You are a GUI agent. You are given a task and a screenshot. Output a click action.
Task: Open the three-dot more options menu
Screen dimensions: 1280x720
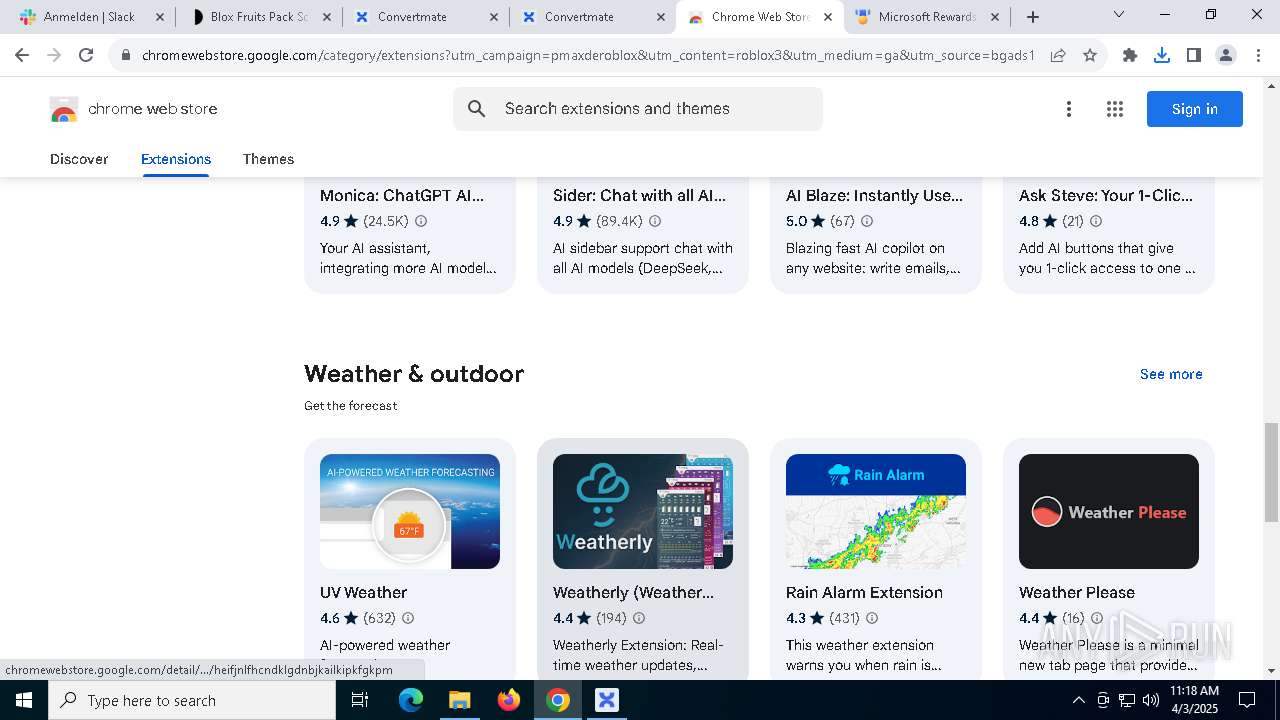[1069, 109]
